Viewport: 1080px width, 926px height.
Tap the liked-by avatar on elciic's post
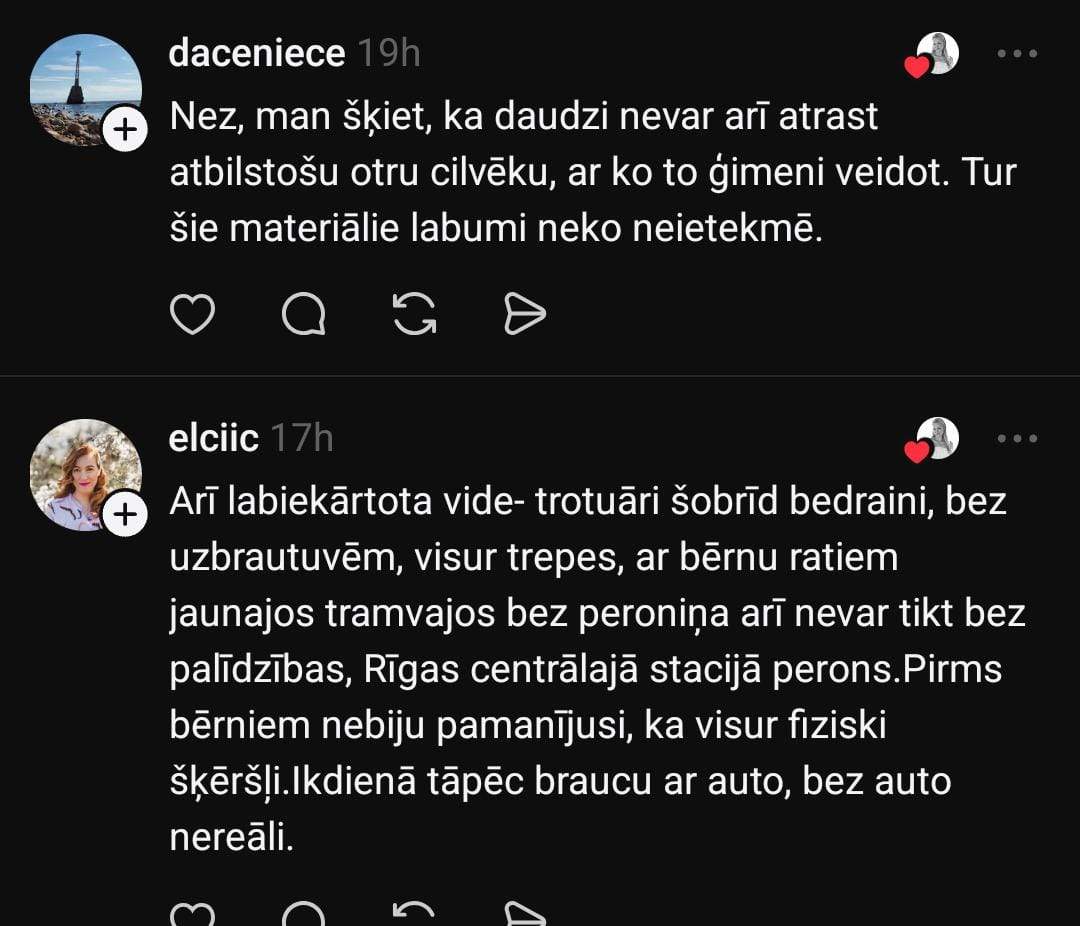937,438
